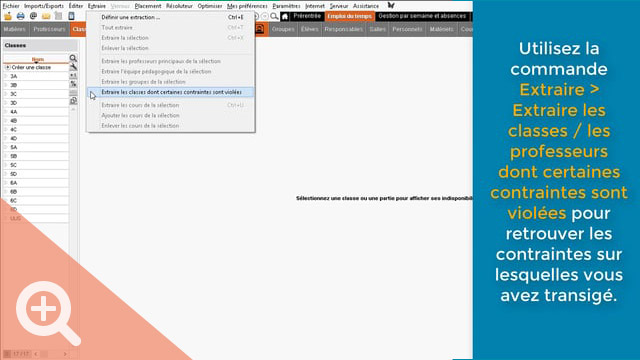Image resolution: width=640 pixels, height=360 pixels.
Task: Expand the Créer une classe plus toggle
Action: 7,67
